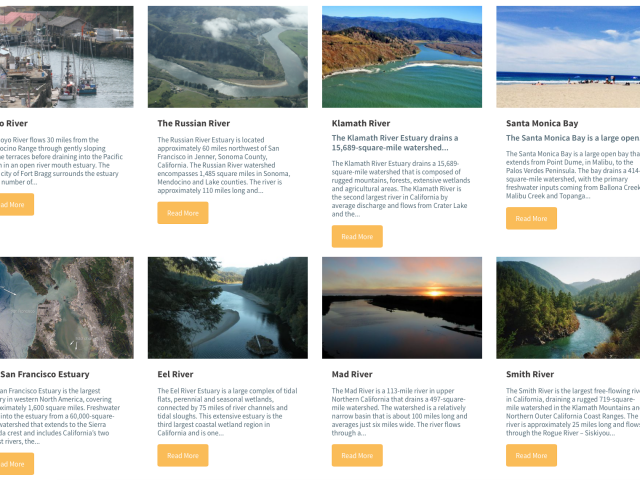Read More about Santa Monica Bay
The width and height of the screenshot is (640, 480).
click(x=531, y=218)
